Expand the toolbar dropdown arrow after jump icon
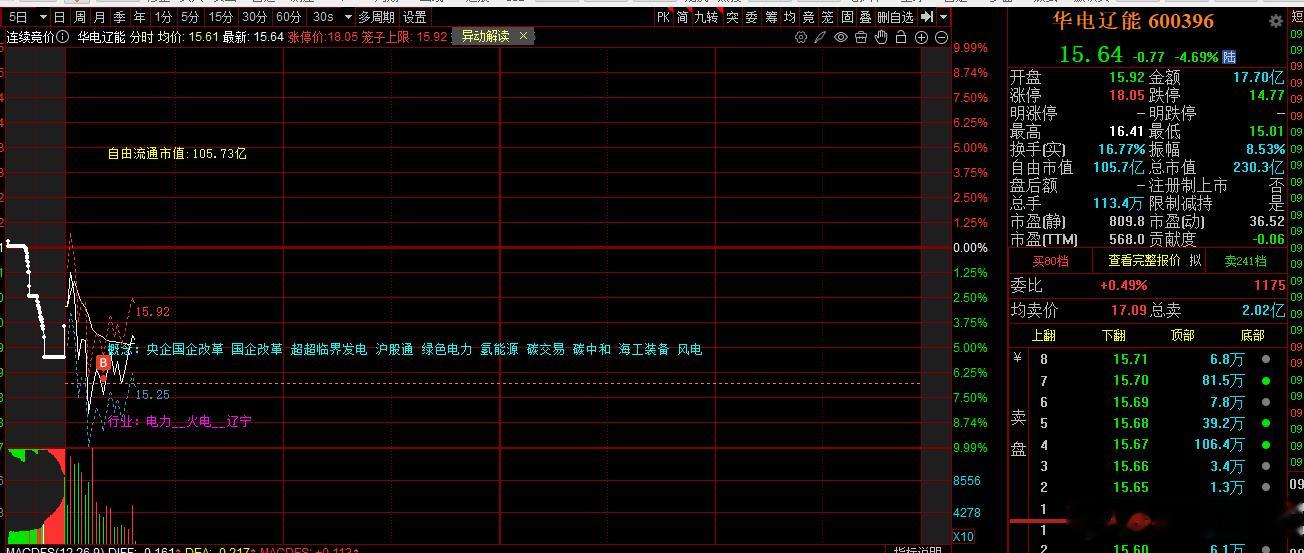 944,17
